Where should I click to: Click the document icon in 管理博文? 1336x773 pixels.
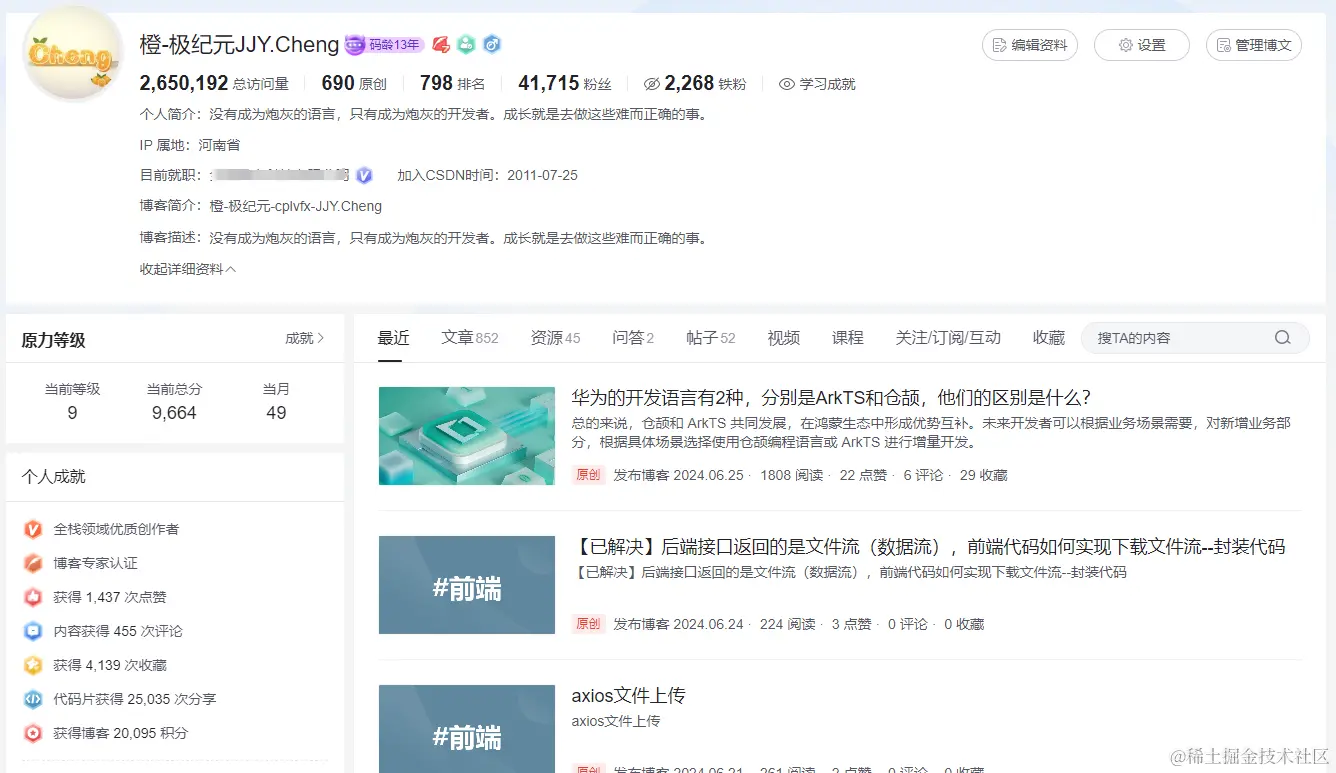(1223, 45)
